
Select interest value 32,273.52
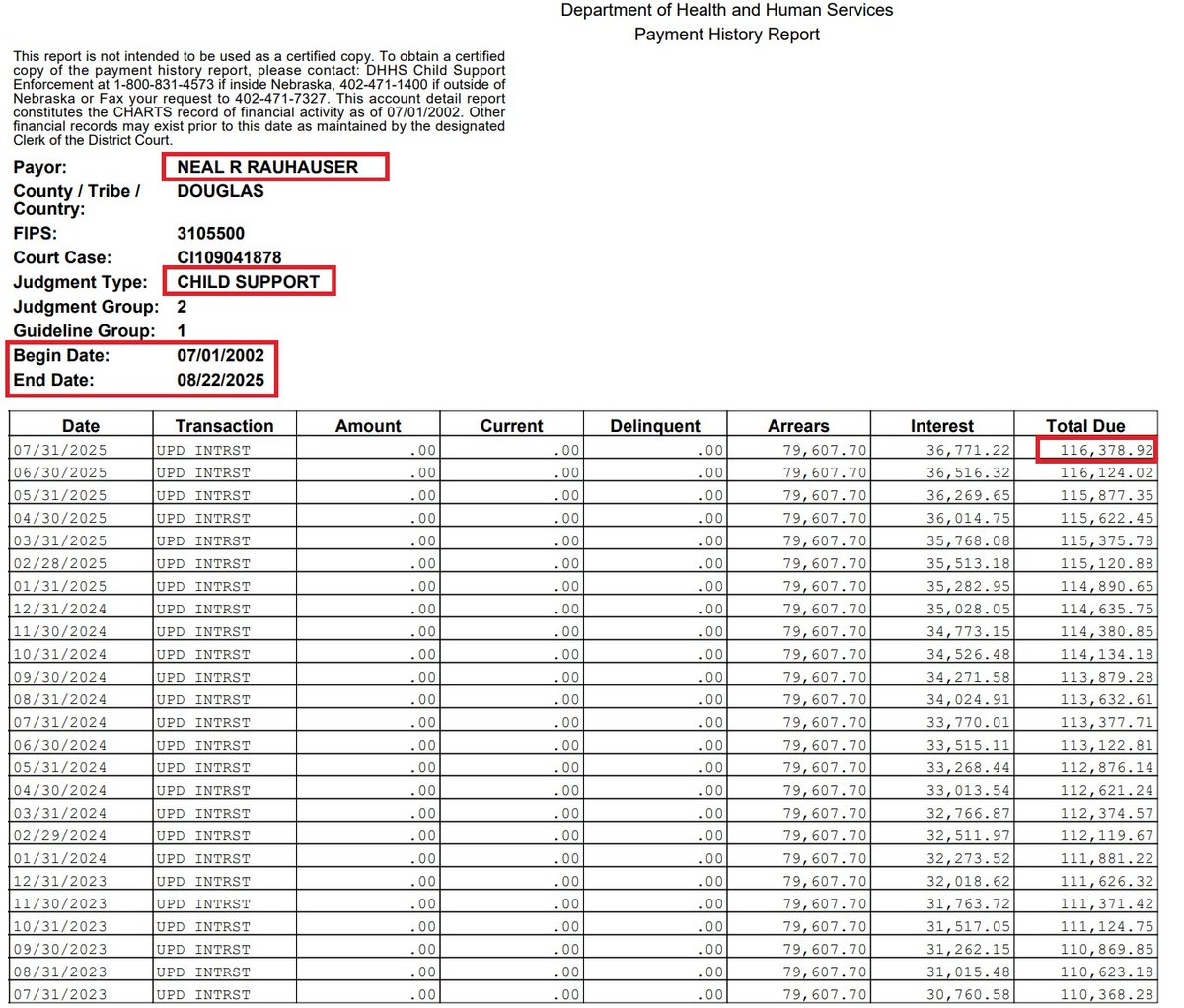pyautogui.click(x=968, y=858)
